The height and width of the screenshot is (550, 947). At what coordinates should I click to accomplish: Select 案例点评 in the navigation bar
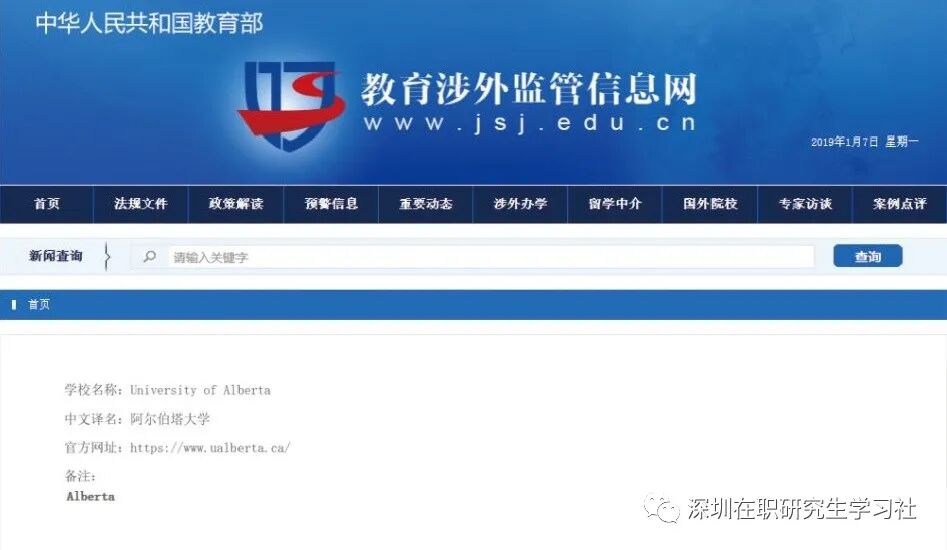point(899,204)
